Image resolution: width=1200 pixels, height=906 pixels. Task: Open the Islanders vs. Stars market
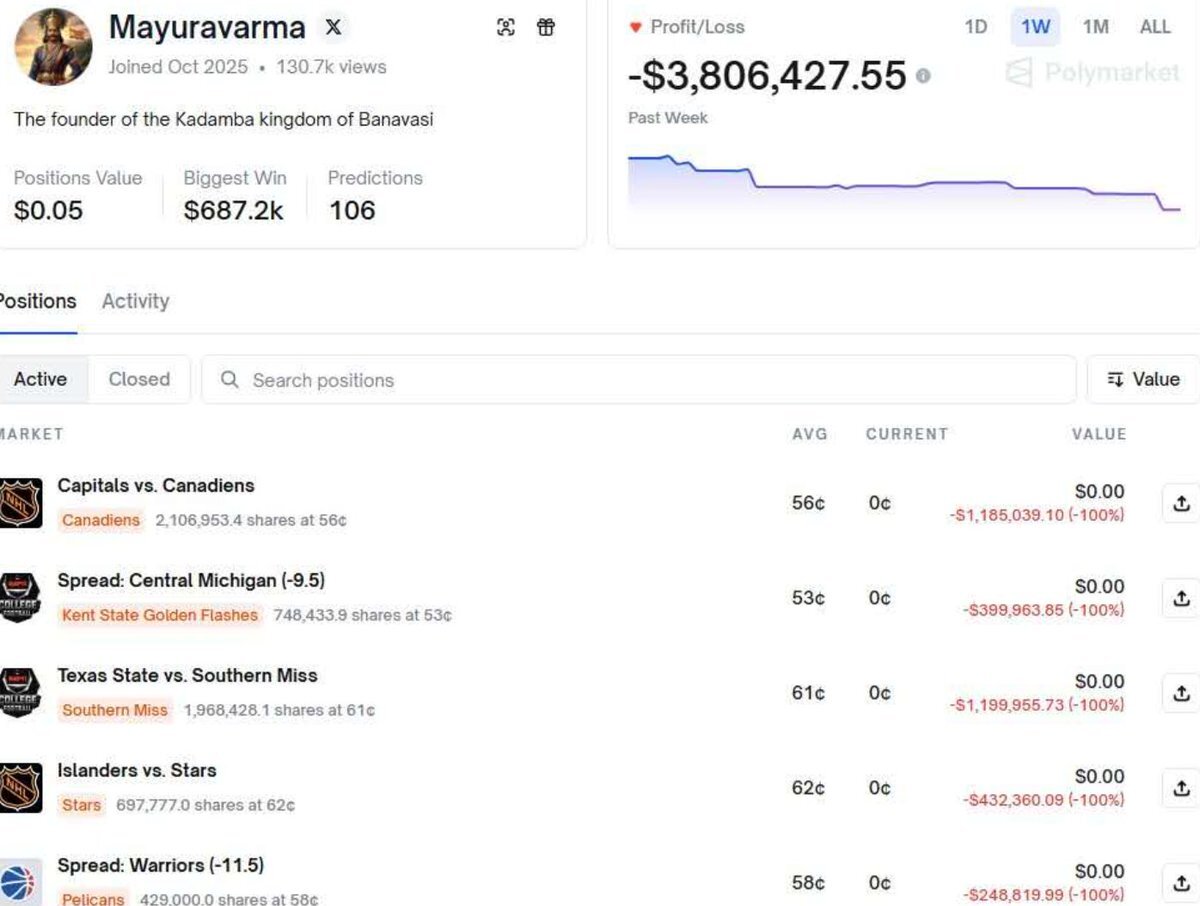[x=137, y=771]
